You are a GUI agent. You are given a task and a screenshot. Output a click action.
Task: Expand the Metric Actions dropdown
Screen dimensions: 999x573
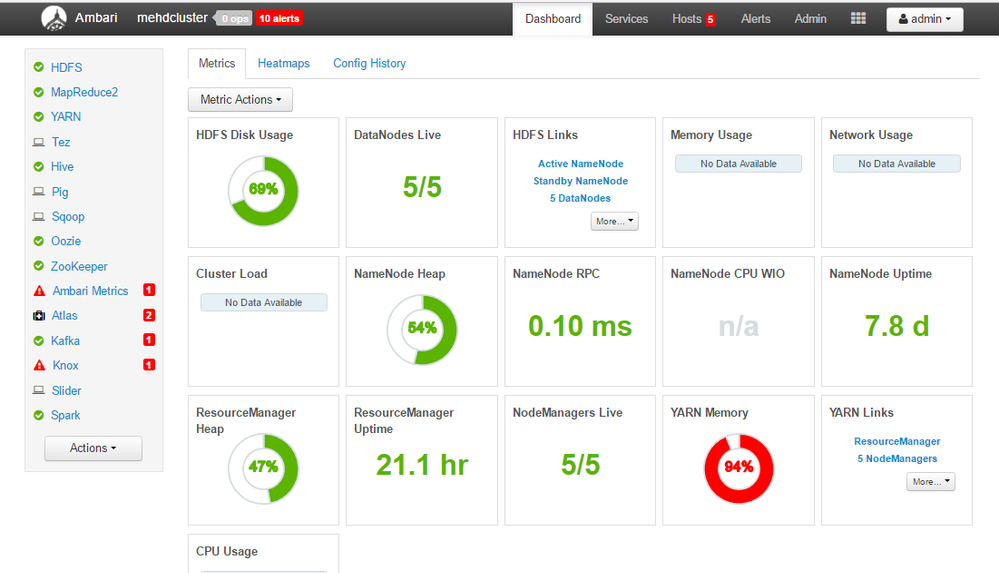(x=240, y=99)
